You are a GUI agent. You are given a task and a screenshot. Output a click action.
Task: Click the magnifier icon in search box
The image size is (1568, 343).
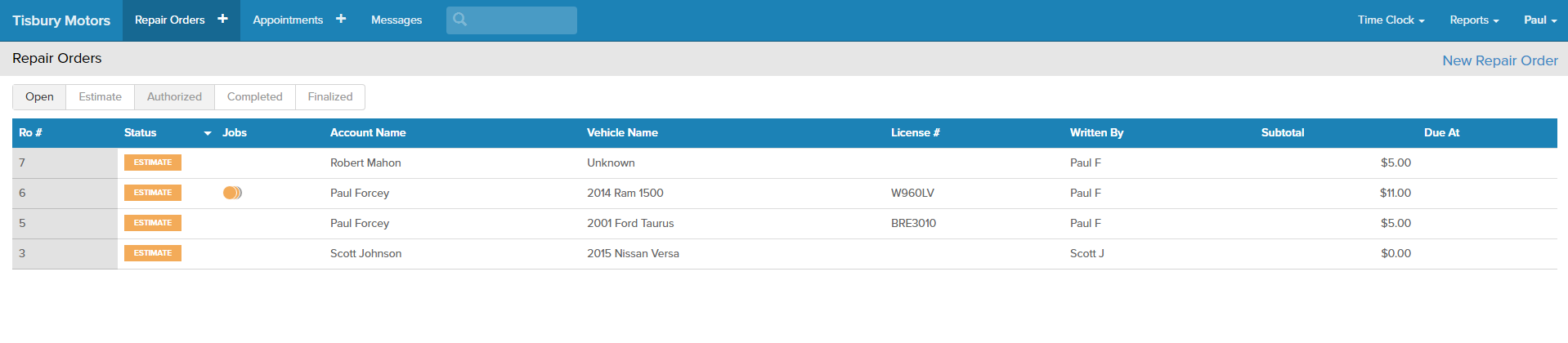point(460,20)
